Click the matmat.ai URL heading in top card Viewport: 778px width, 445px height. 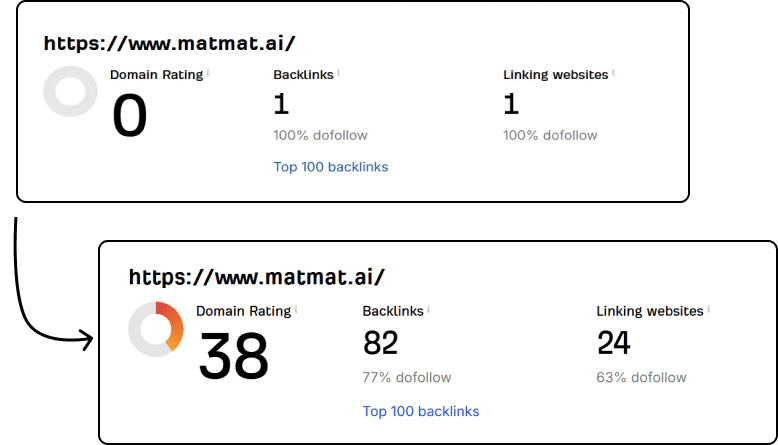[170, 44]
